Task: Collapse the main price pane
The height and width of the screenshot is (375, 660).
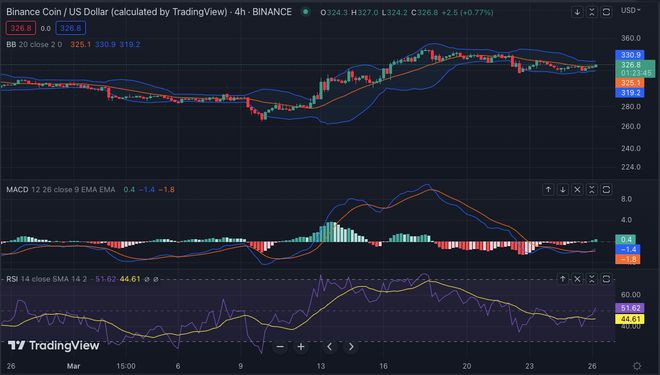Action: (592, 12)
